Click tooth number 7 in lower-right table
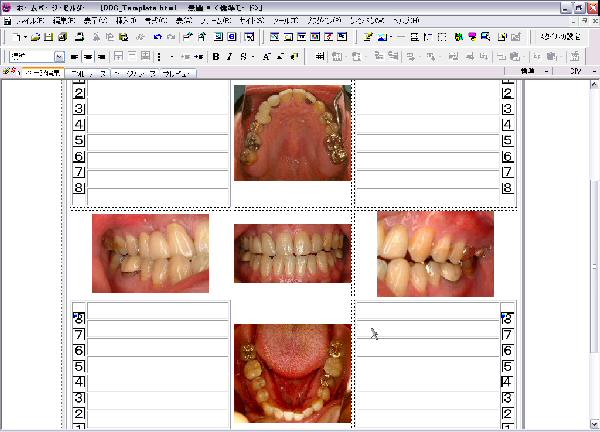The image size is (600, 432). (507, 334)
